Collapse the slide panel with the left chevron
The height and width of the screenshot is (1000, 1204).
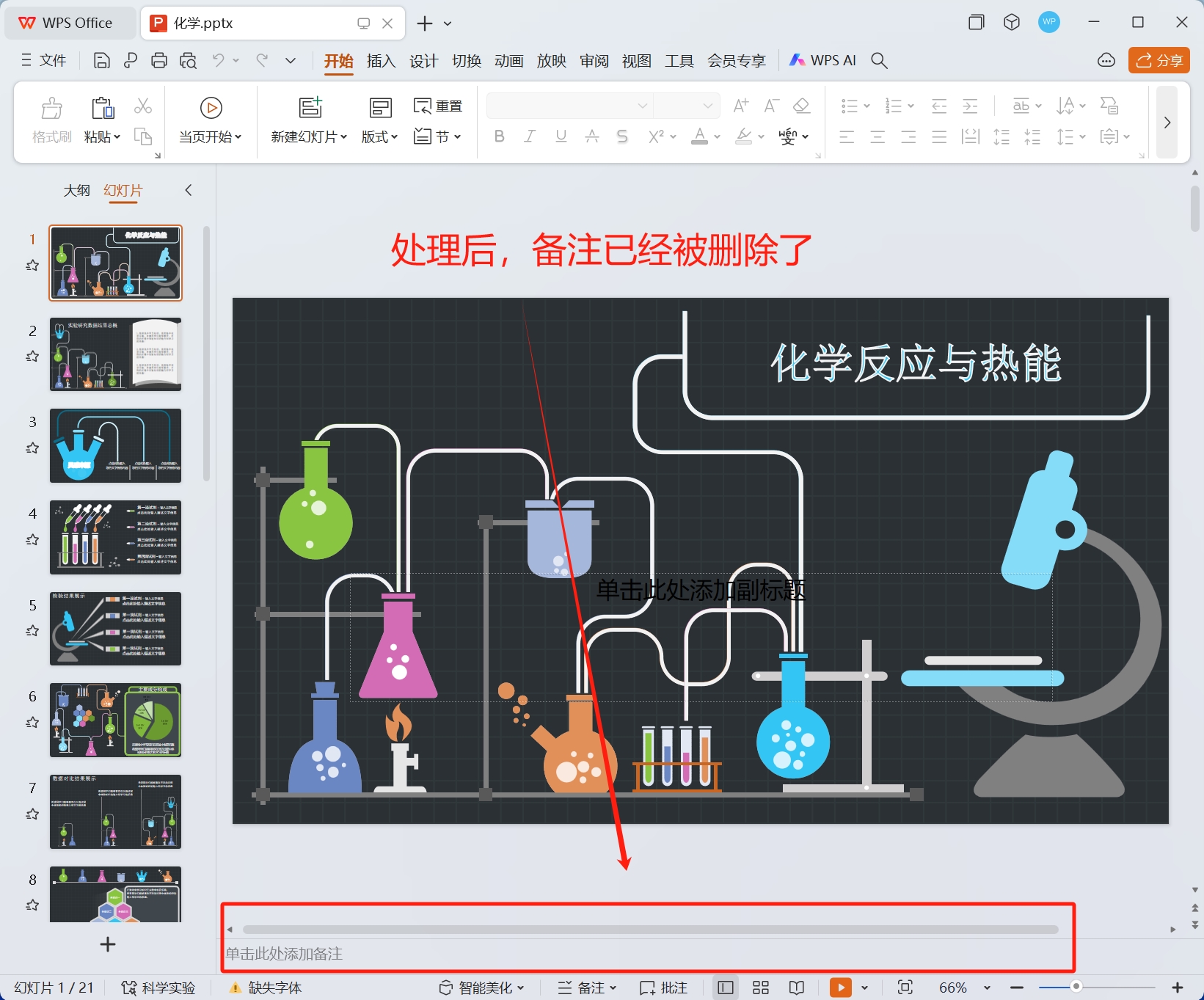[188, 190]
